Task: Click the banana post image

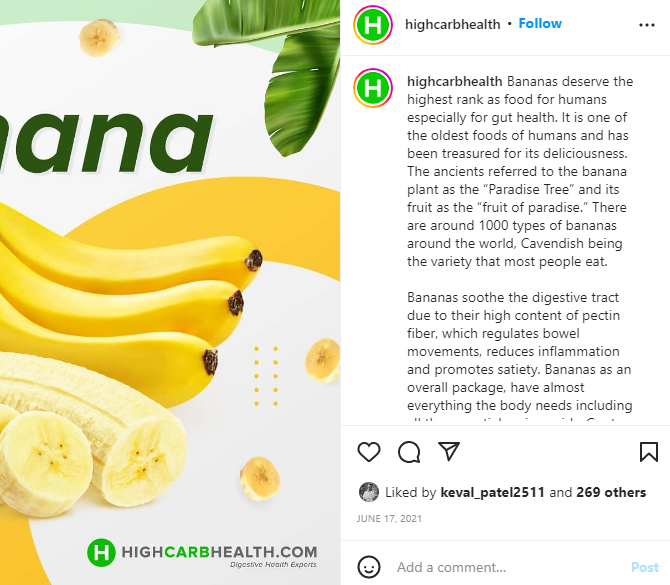Action: 170,292
